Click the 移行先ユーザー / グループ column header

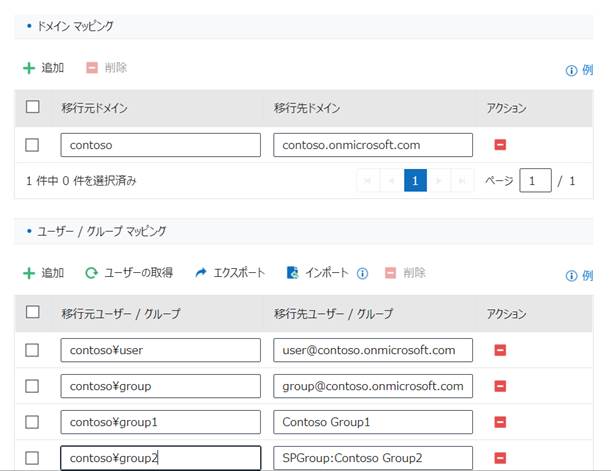333,313
